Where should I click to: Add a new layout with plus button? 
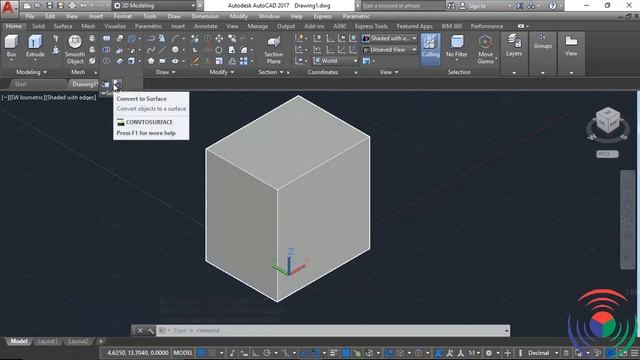[100, 341]
